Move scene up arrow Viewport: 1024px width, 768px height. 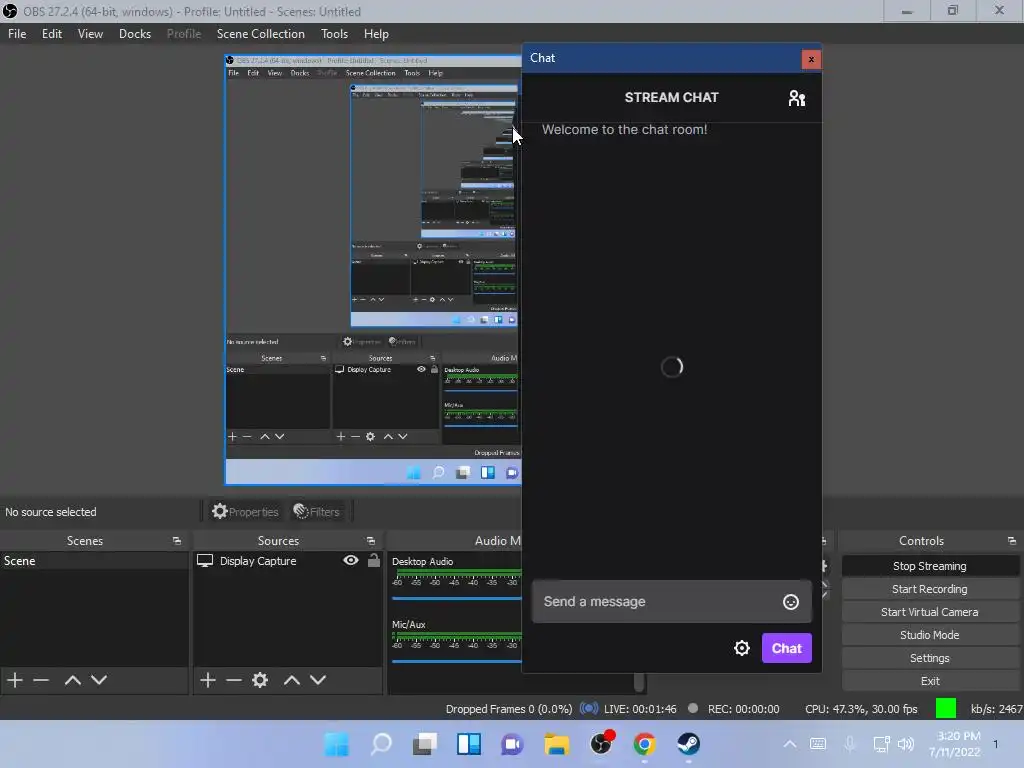point(72,680)
